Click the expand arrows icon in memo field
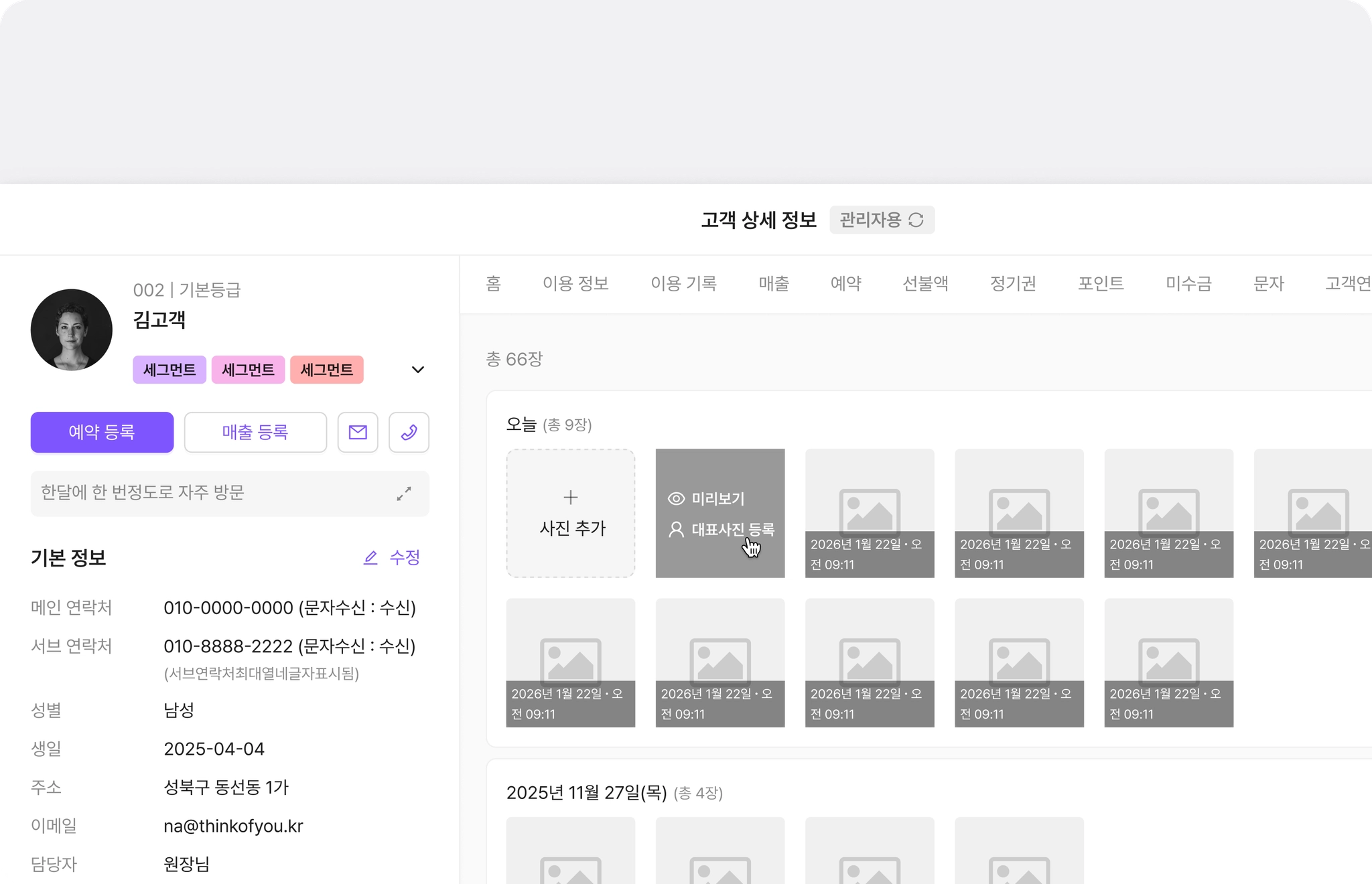Image resolution: width=1372 pixels, height=884 pixels. [x=404, y=494]
